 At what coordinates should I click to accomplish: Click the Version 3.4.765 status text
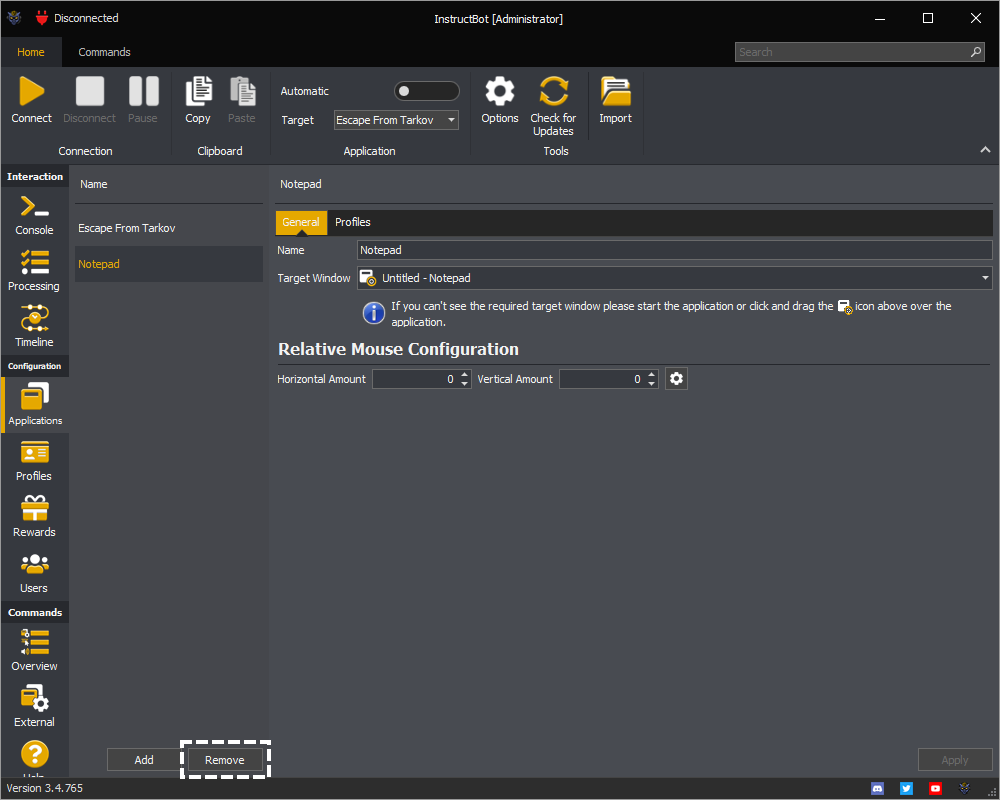(x=45, y=789)
